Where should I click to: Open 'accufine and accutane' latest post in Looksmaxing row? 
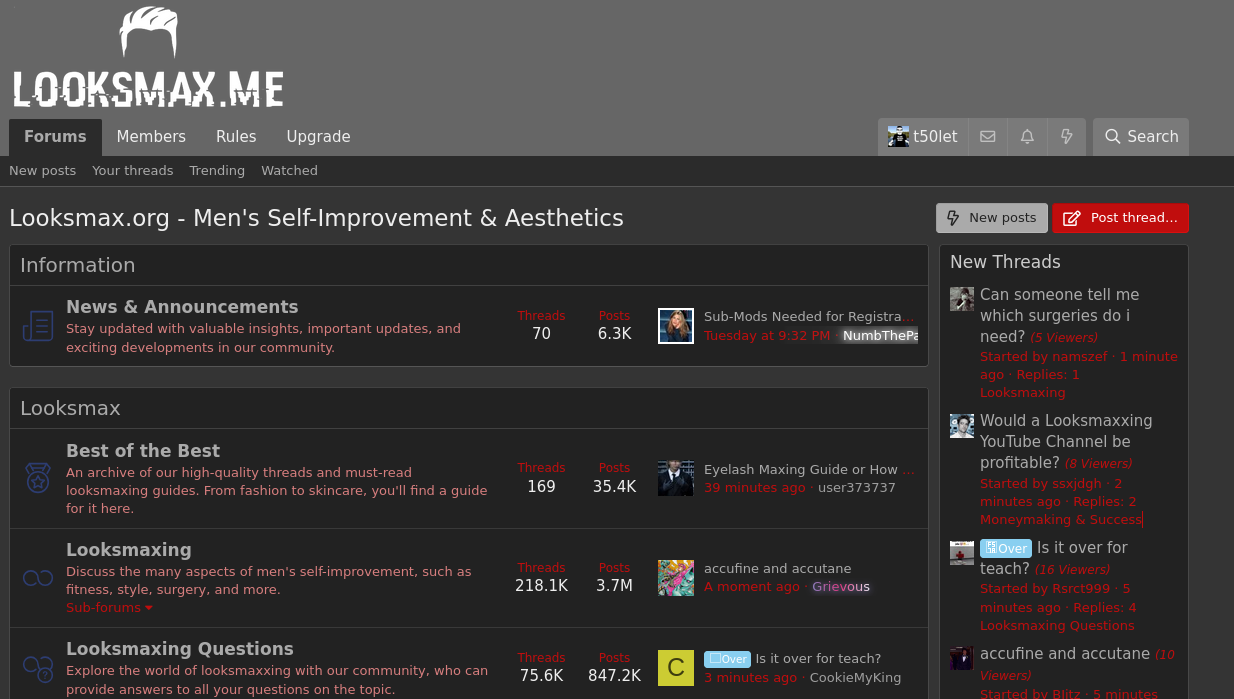(778, 568)
